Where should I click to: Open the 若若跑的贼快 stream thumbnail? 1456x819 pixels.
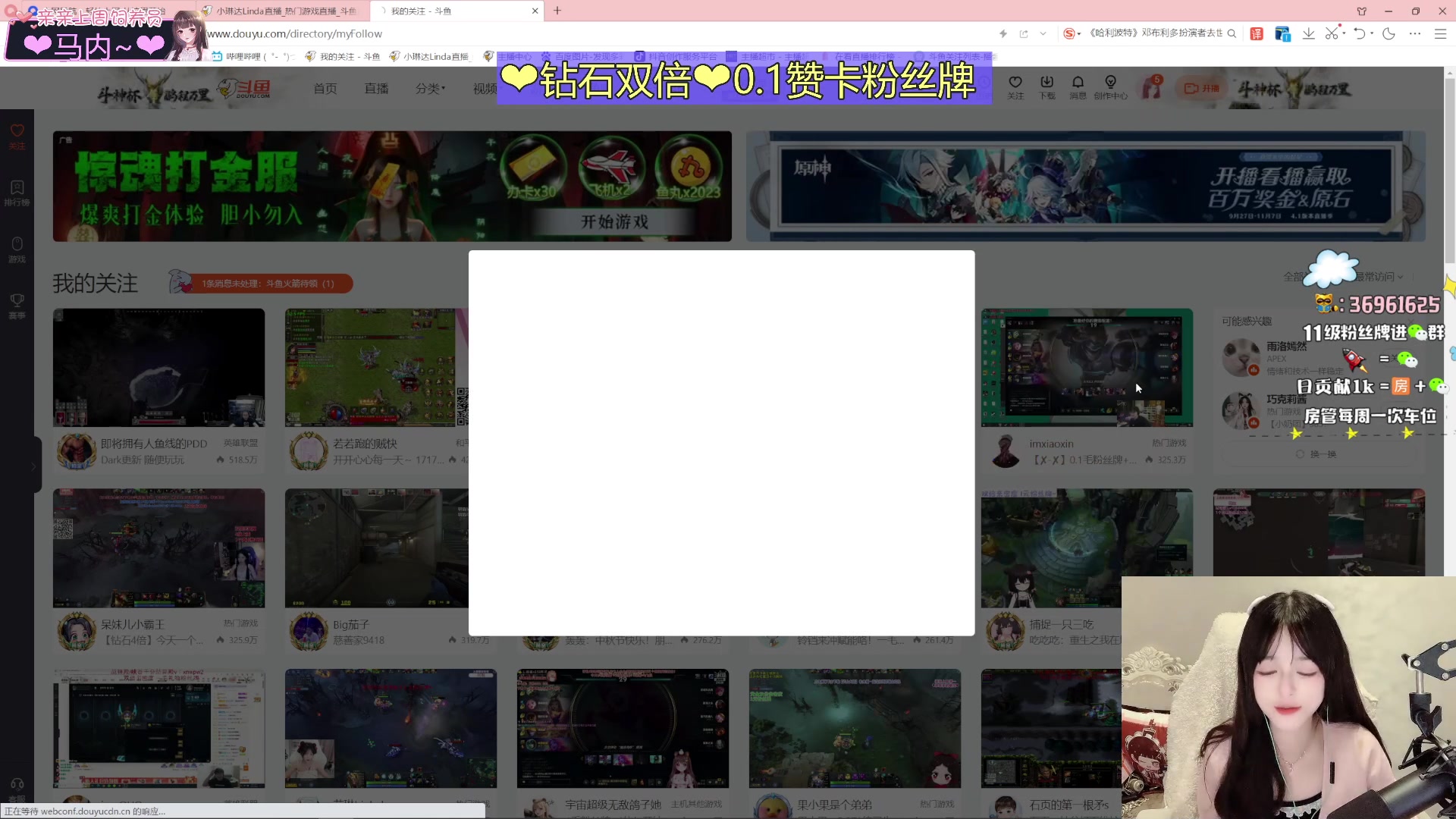coord(377,367)
